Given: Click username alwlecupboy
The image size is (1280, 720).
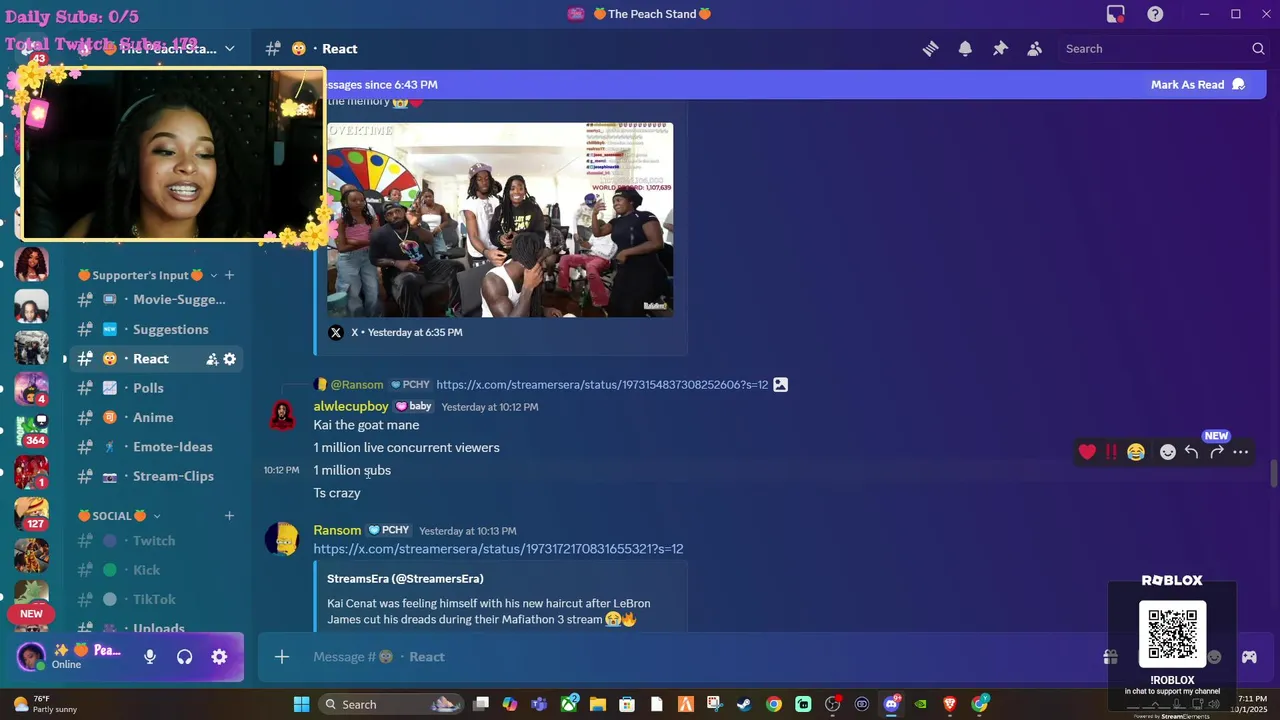Looking at the screenshot, I should (351, 406).
